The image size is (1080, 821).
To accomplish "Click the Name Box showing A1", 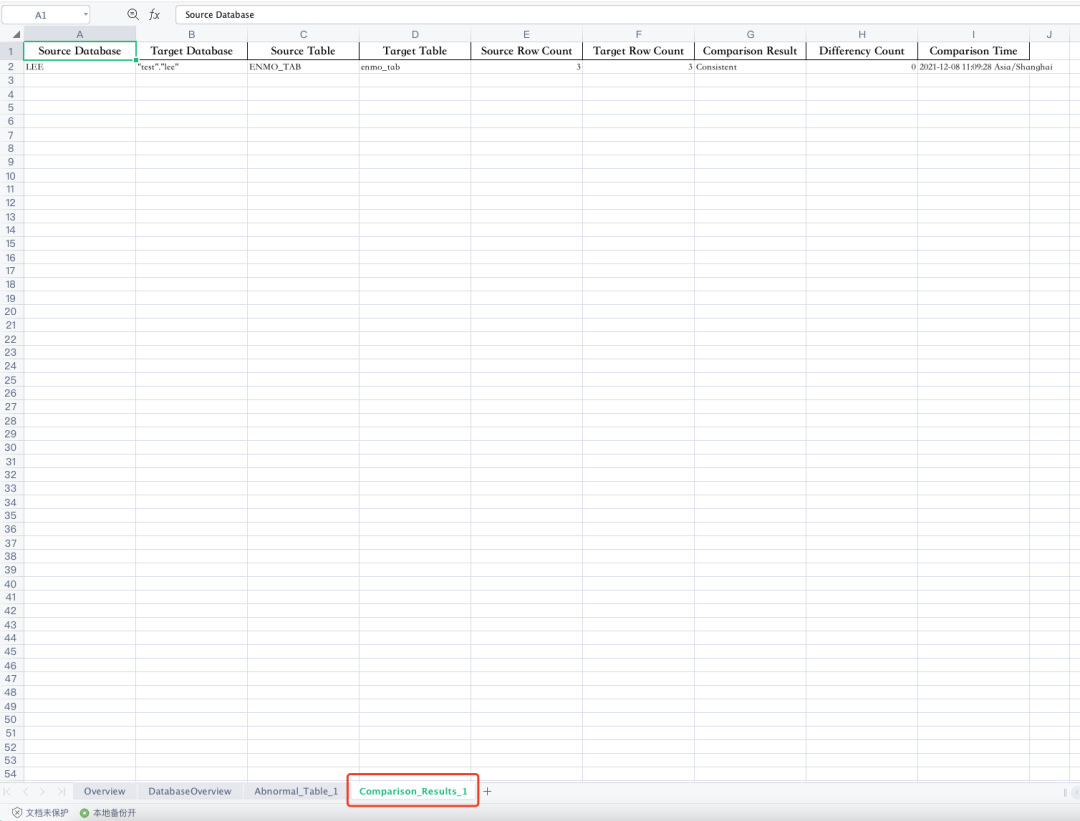I will click(x=41, y=14).
